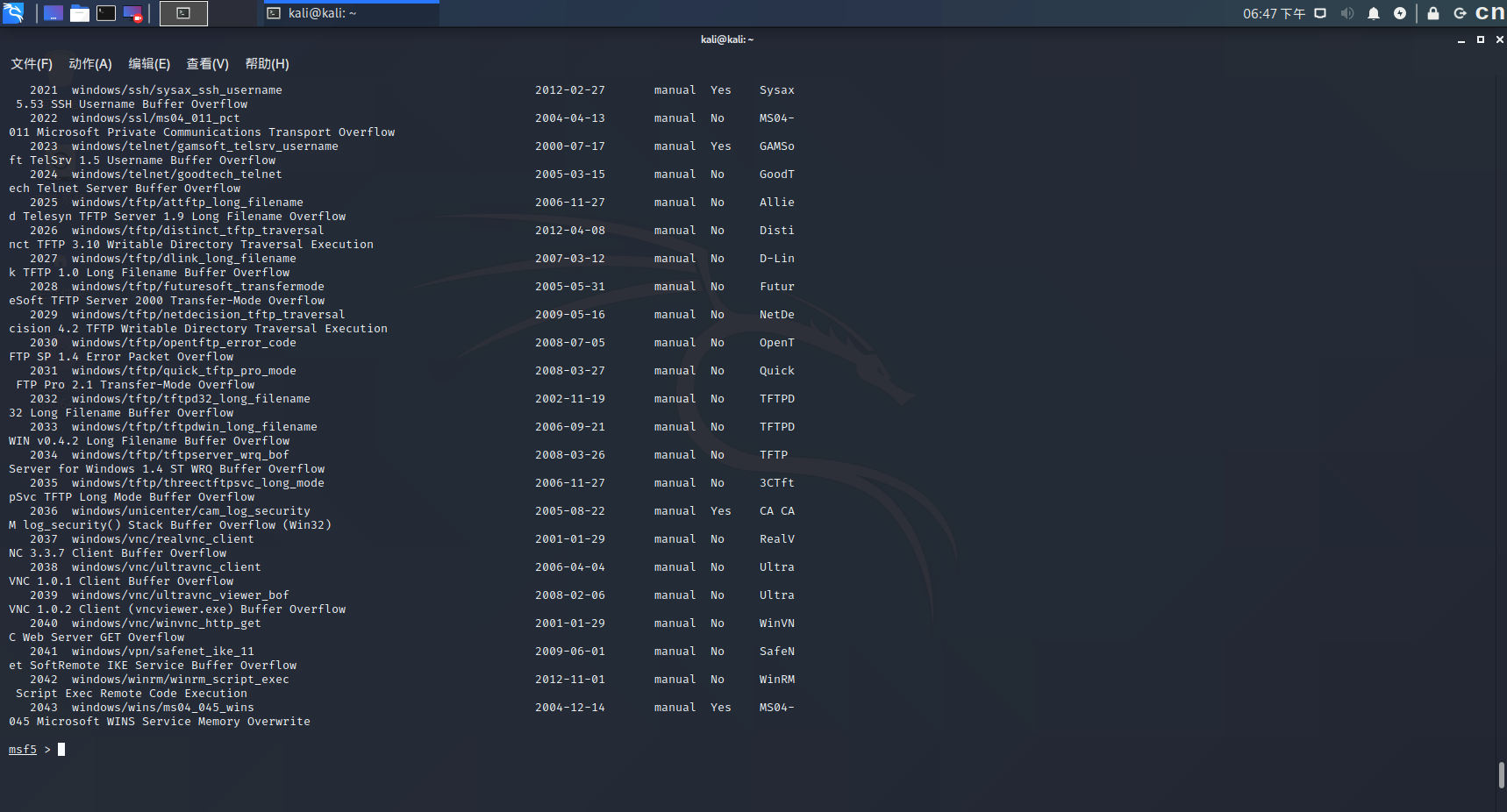Click module path windows/wins/ms04_045_wins
Viewport: 1507px width, 812px height.
pyautogui.click(x=163, y=708)
